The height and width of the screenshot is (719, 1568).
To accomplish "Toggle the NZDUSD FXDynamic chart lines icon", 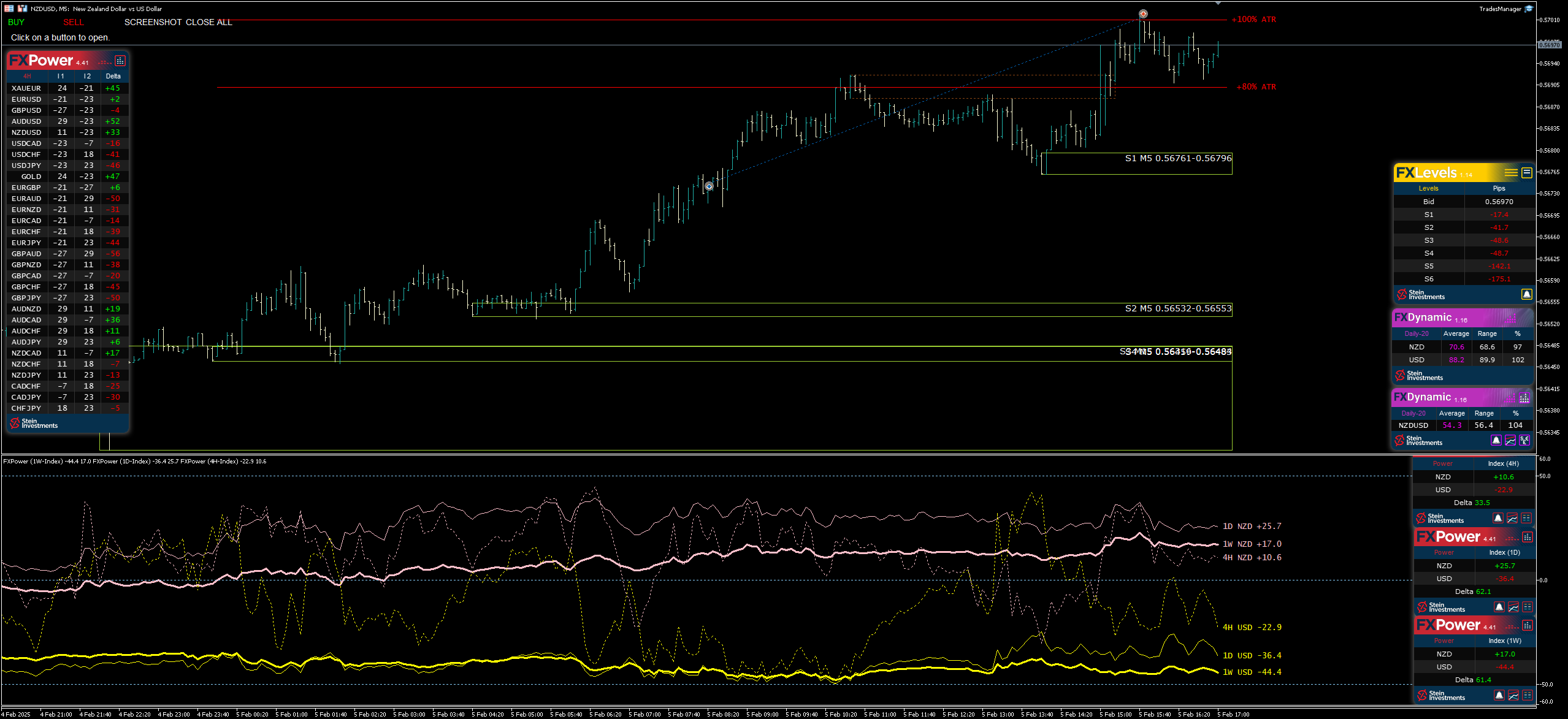I will pos(1510,441).
